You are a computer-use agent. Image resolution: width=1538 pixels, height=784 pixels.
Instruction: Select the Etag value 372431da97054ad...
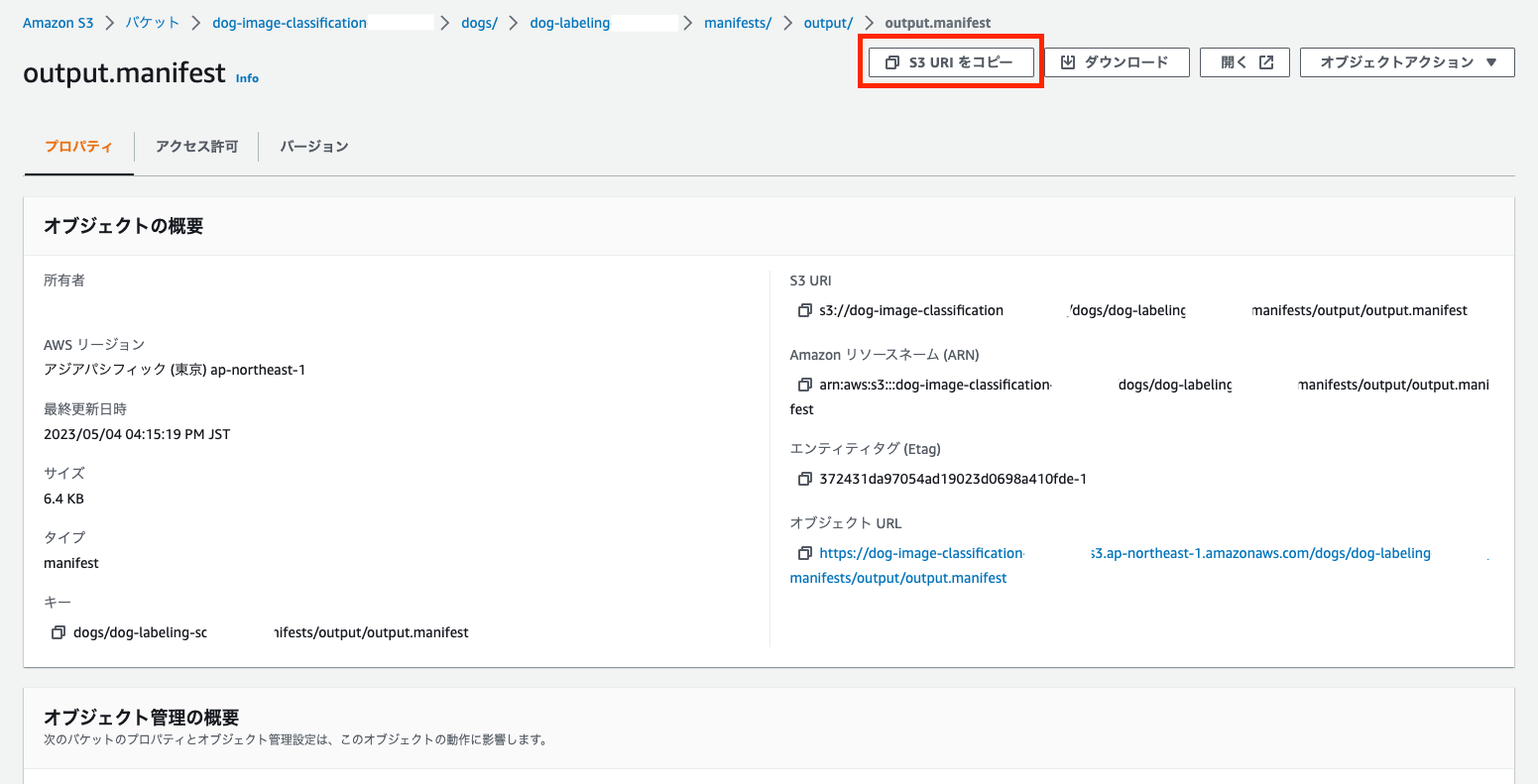click(x=953, y=479)
